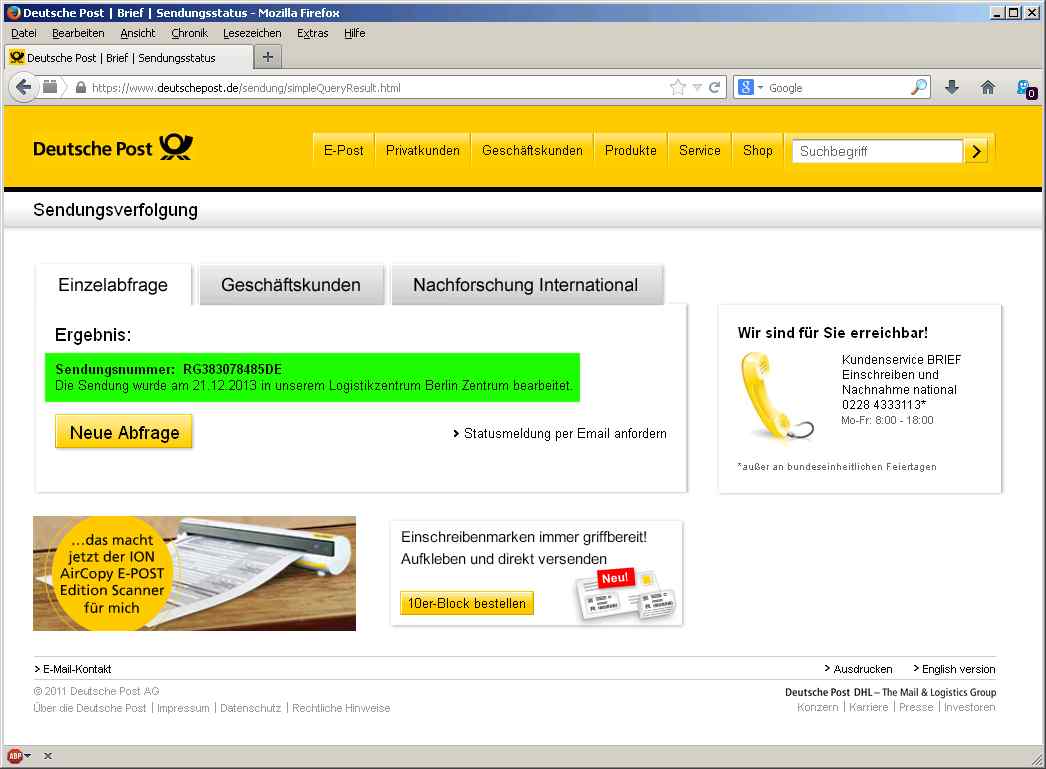Image resolution: width=1046 pixels, height=769 pixels.
Task: Open the URL bar history dropdown arrow
Action: [698, 87]
